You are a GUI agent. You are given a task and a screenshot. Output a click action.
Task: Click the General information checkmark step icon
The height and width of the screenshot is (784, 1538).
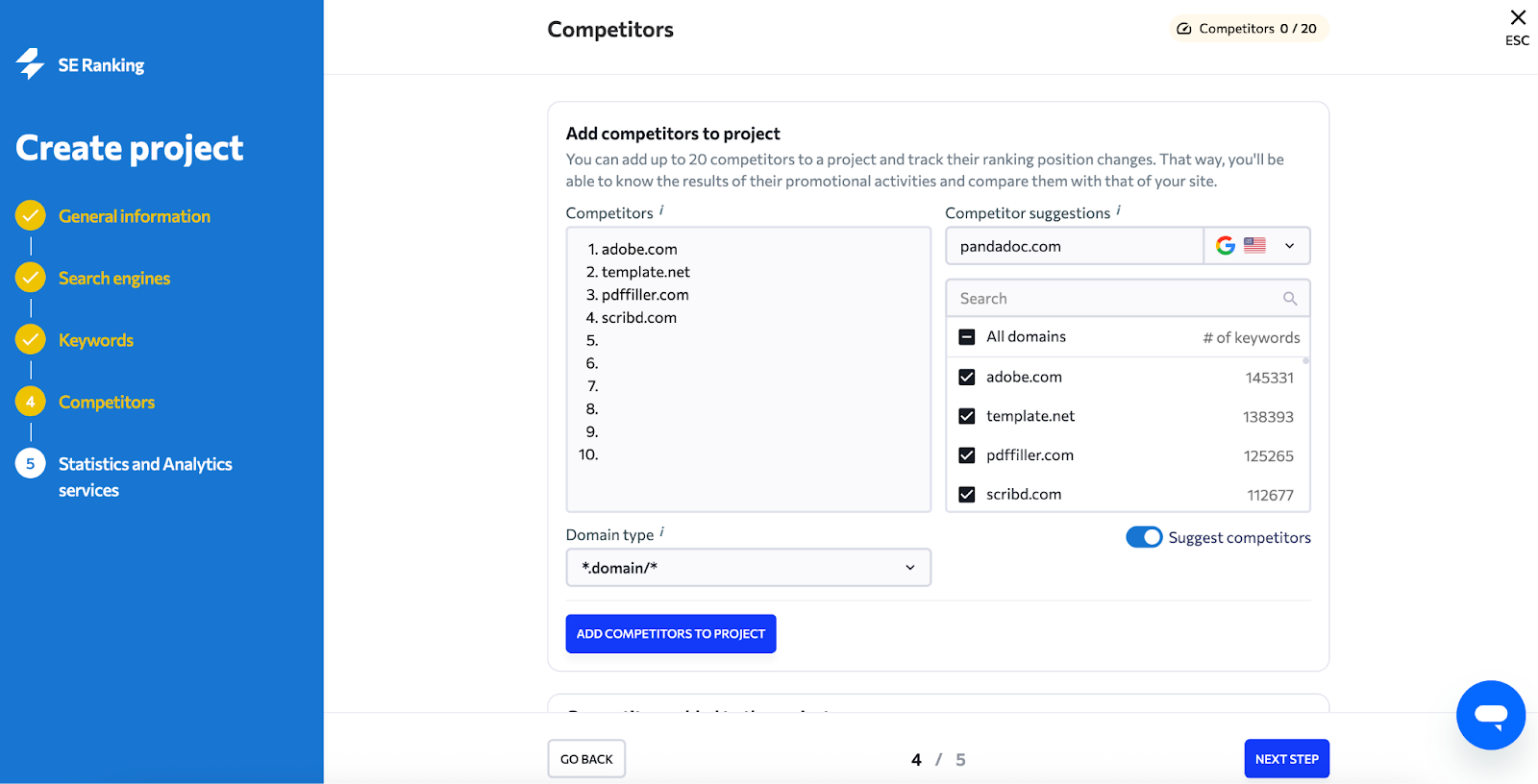(31, 216)
